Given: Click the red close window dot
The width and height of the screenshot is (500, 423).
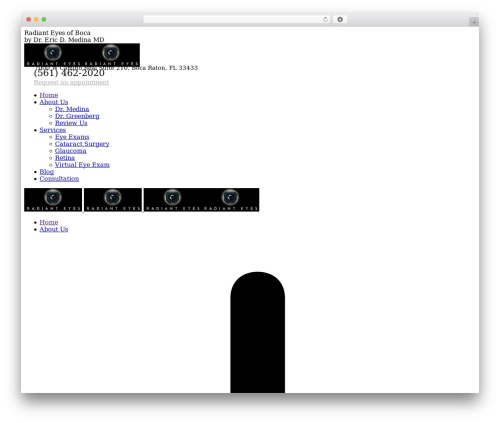Looking at the screenshot, I should click(x=29, y=19).
